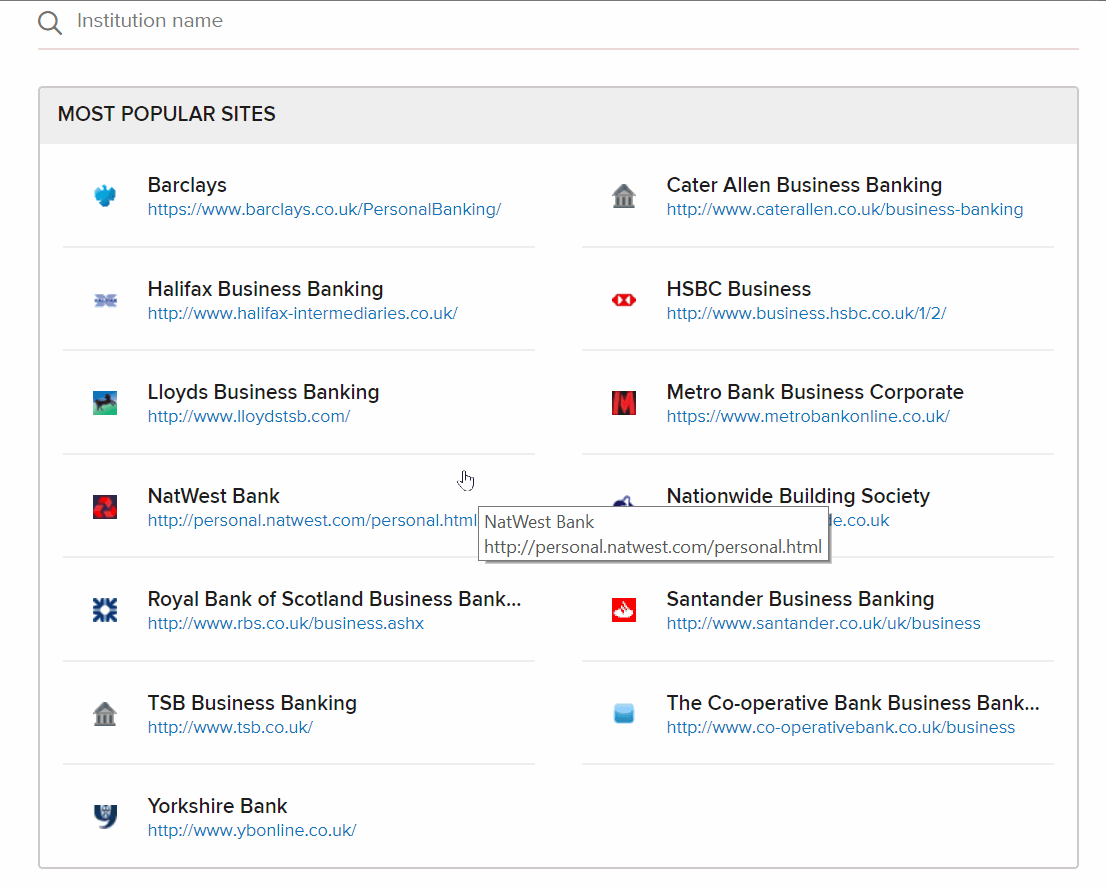
Task: Click the Cater Allen bank building icon
Action: coord(624,195)
